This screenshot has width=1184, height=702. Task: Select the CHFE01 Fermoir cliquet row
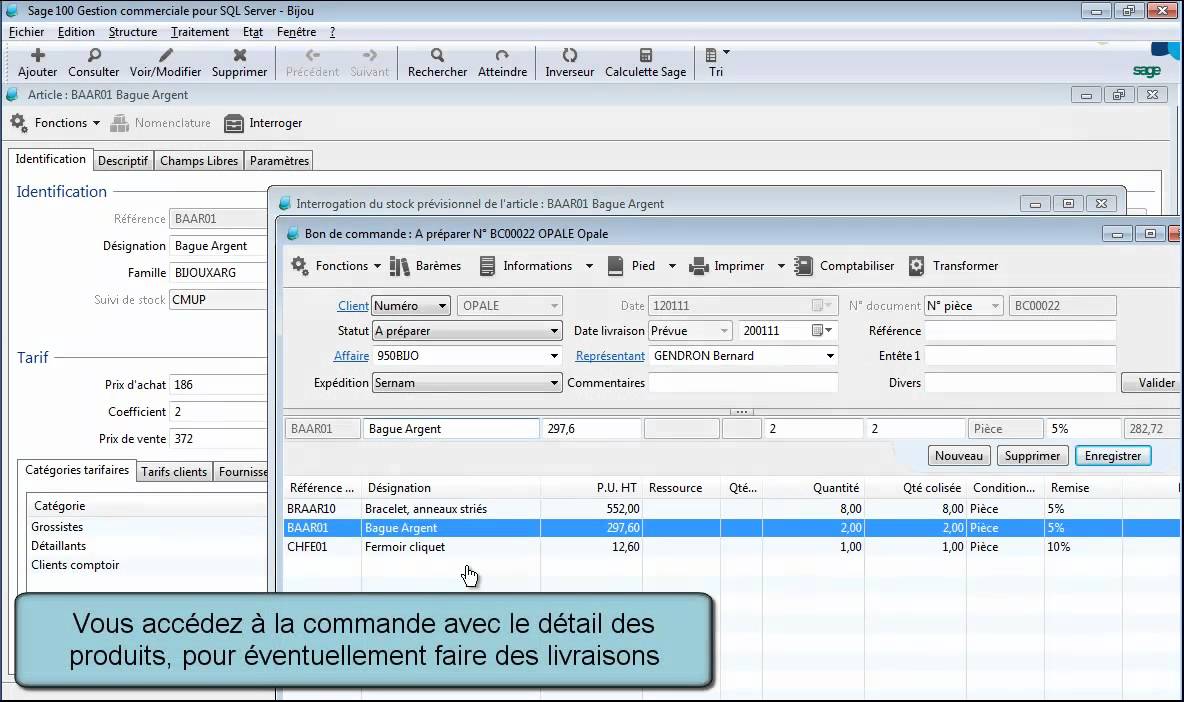[x=731, y=547]
